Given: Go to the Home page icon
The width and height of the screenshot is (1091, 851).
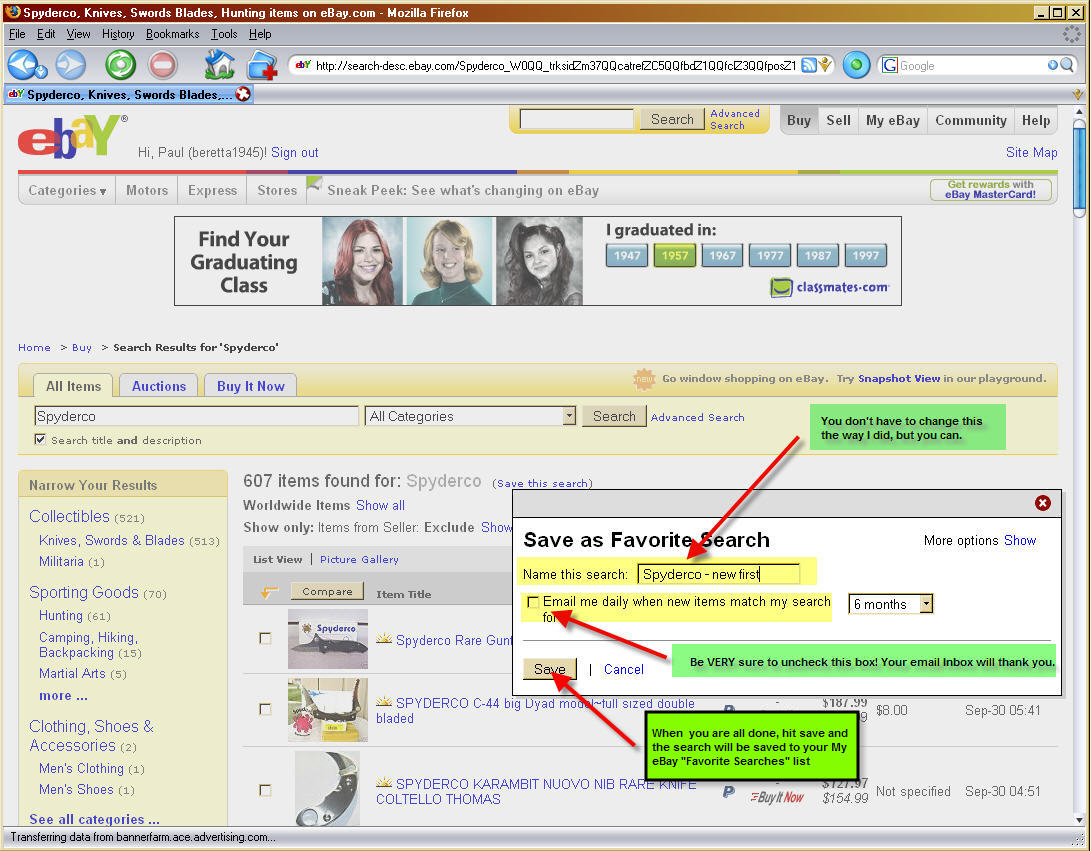Looking at the screenshot, I should [x=219, y=65].
